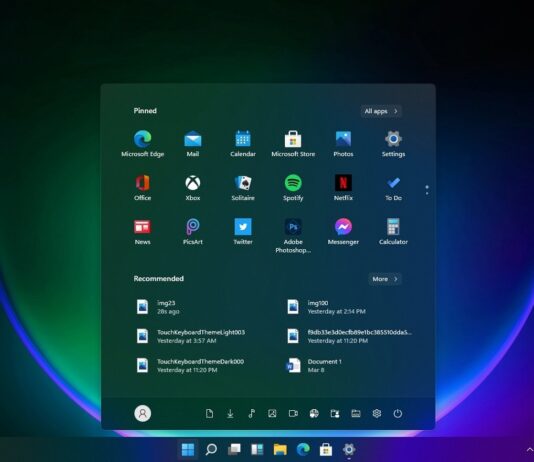Open the Videos folder shortcut in Start footer
Screen dimensions: 534x462
tap(293, 413)
